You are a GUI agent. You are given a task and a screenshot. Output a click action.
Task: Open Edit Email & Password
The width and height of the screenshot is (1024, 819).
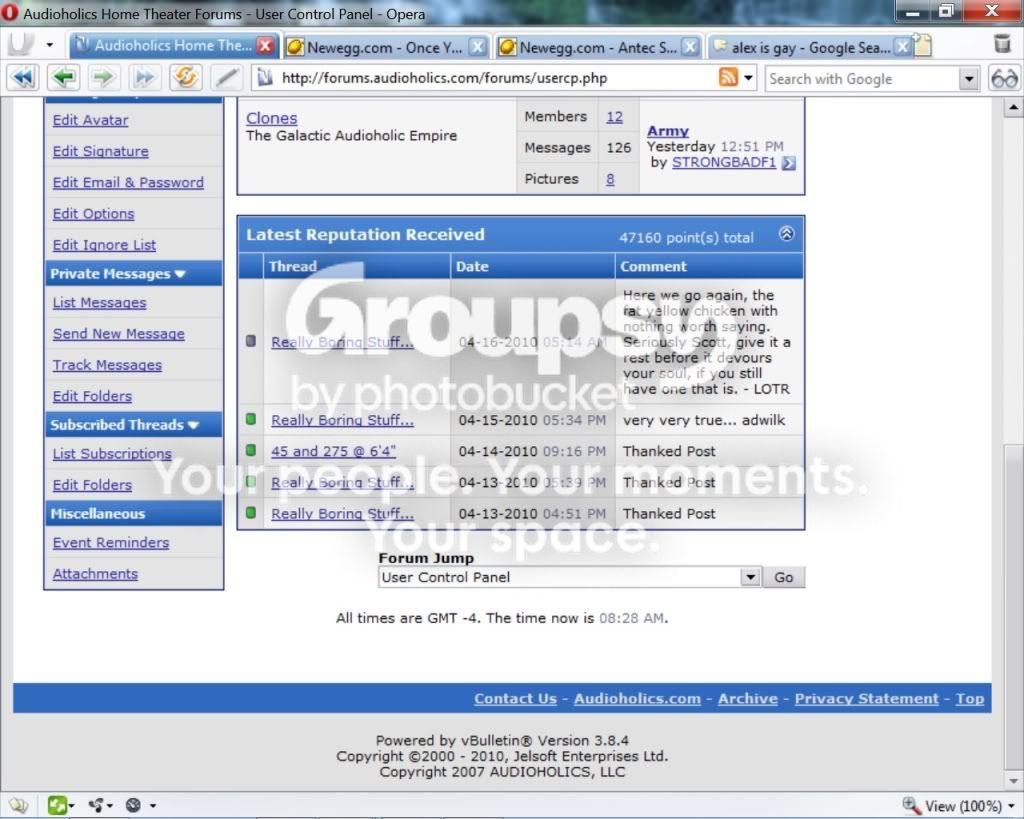pos(128,183)
